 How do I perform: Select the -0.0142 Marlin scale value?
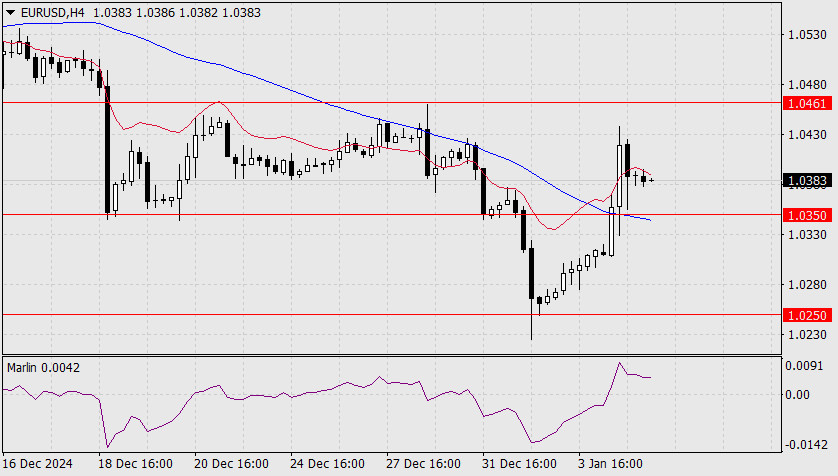[806, 444]
